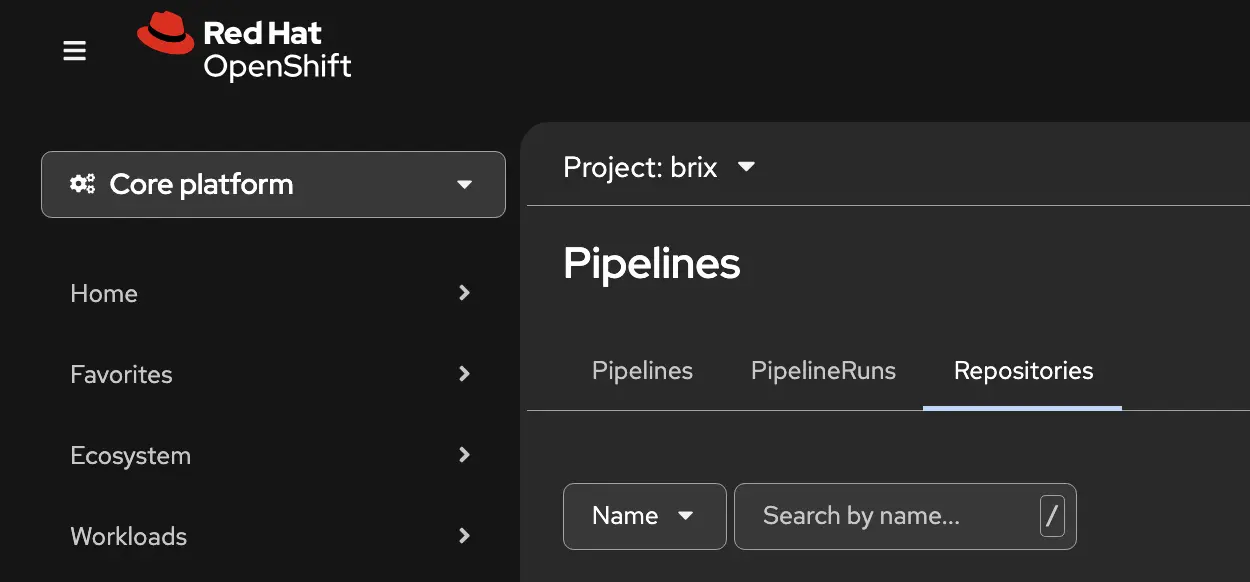
Task: Expand the Ecosystem navigation section
Action: coord(271,455)
